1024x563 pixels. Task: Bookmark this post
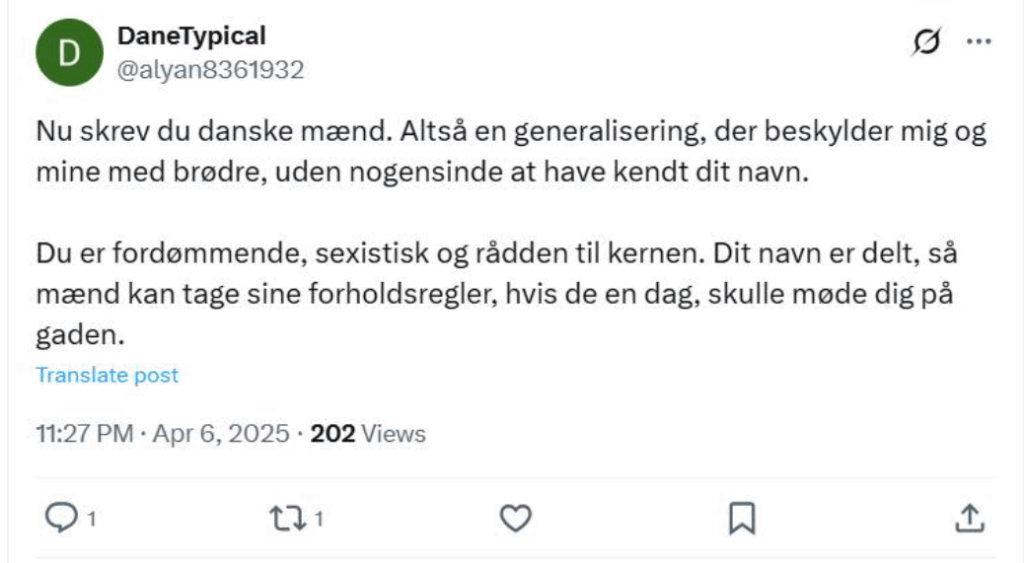click(742, 519)
